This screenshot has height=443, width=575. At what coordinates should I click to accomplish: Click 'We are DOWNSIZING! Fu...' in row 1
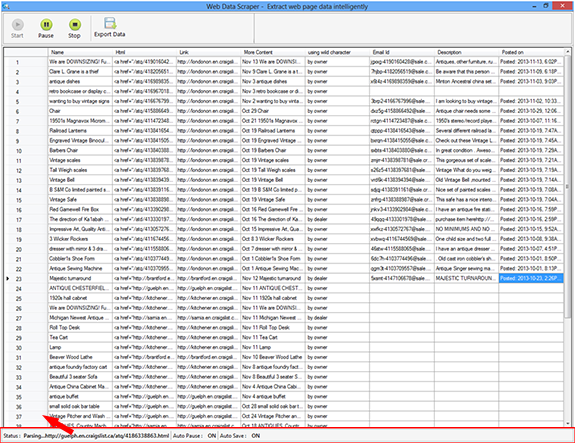pos(80,62)
